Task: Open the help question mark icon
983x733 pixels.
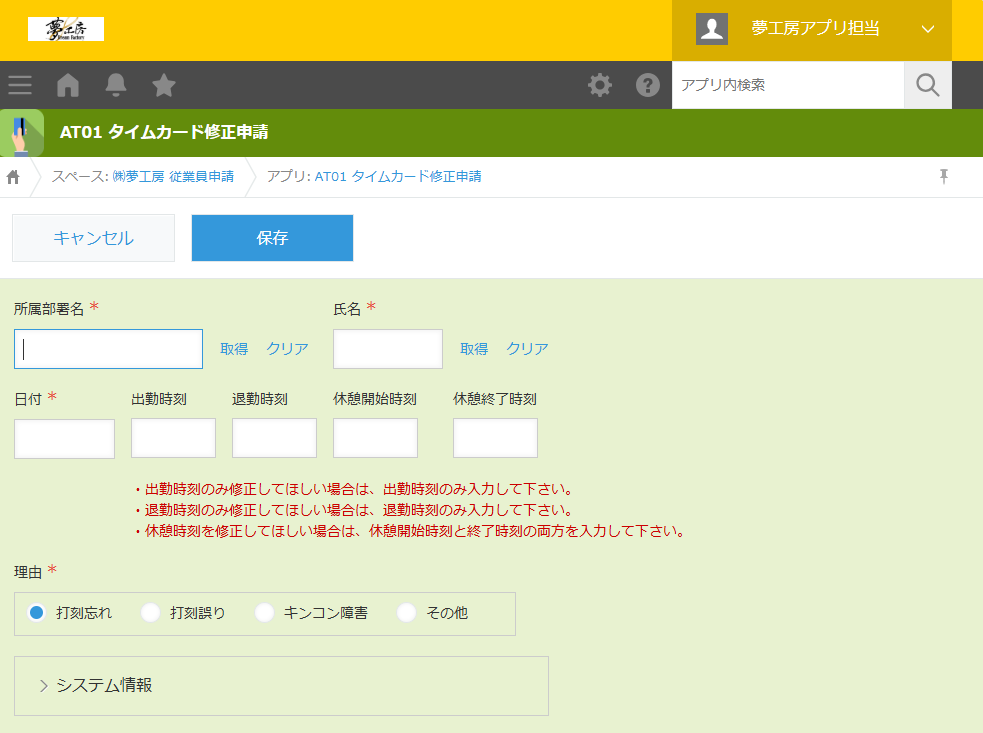Action: pyautogui.click(x=648, y=85)
